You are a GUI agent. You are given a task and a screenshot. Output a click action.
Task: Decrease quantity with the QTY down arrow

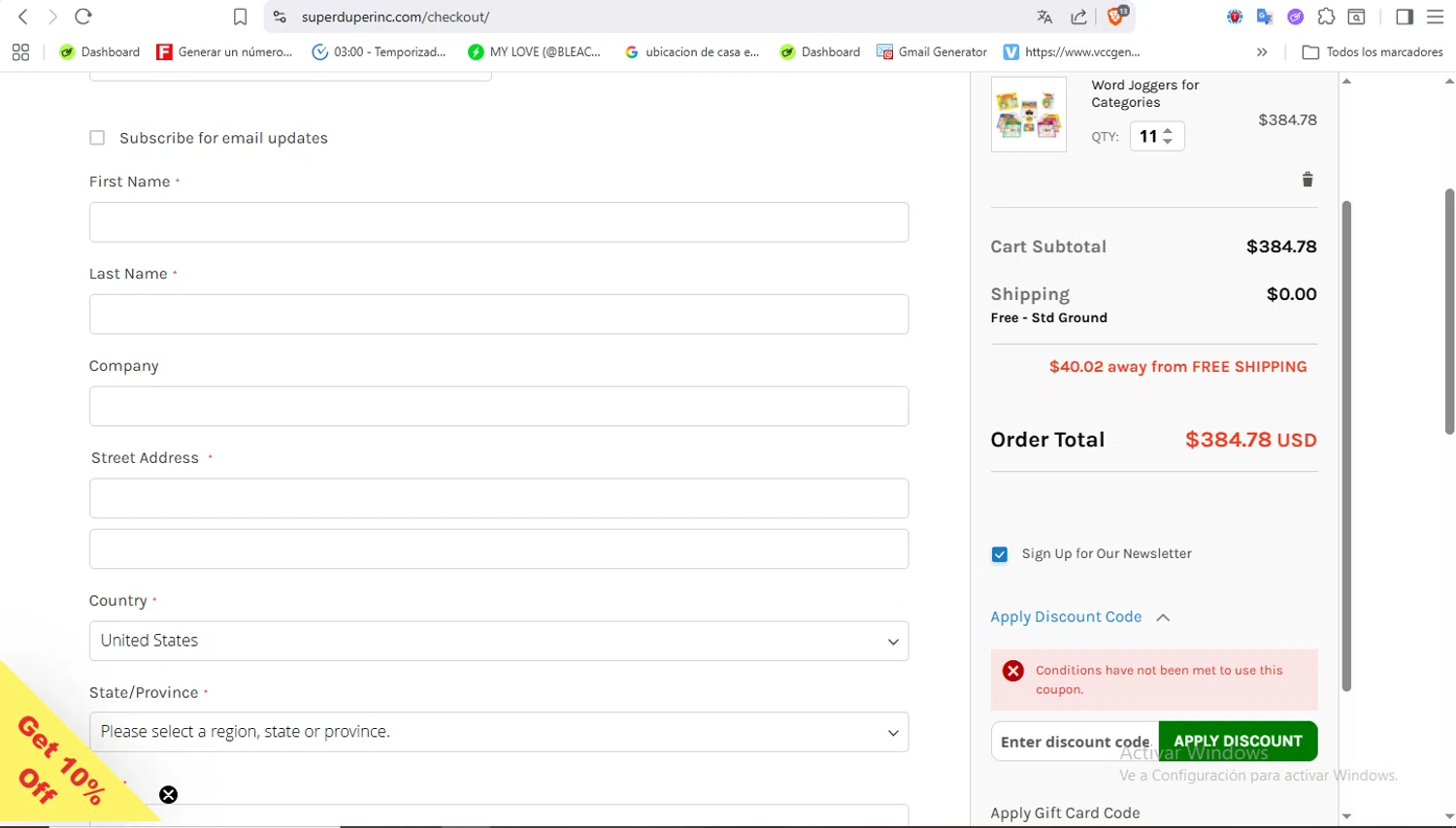(x=1168, y=142)
